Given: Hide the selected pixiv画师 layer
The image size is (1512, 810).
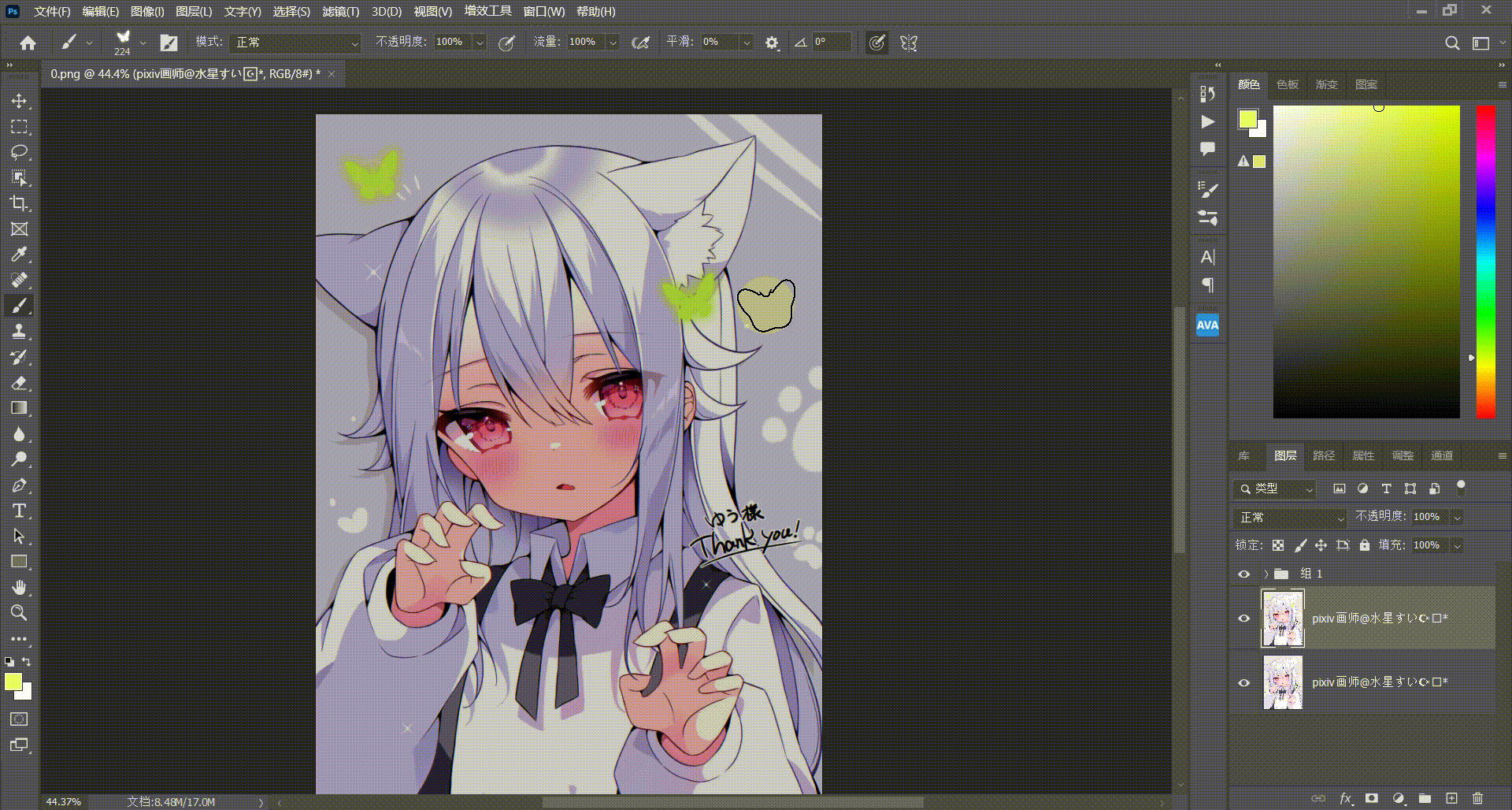Looking at the screenshot, I should coord(1244,619).
